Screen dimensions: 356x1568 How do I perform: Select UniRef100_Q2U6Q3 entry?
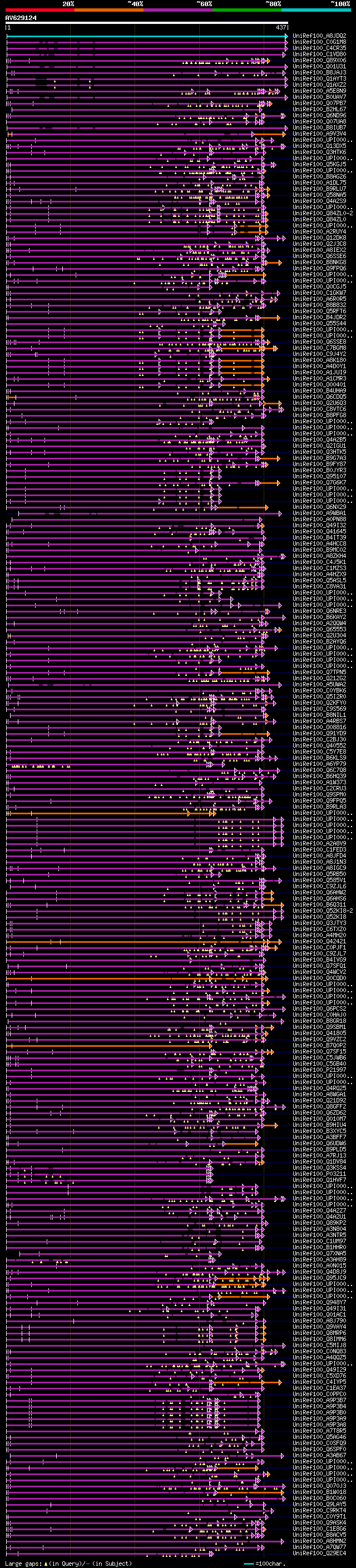[319, 403]
